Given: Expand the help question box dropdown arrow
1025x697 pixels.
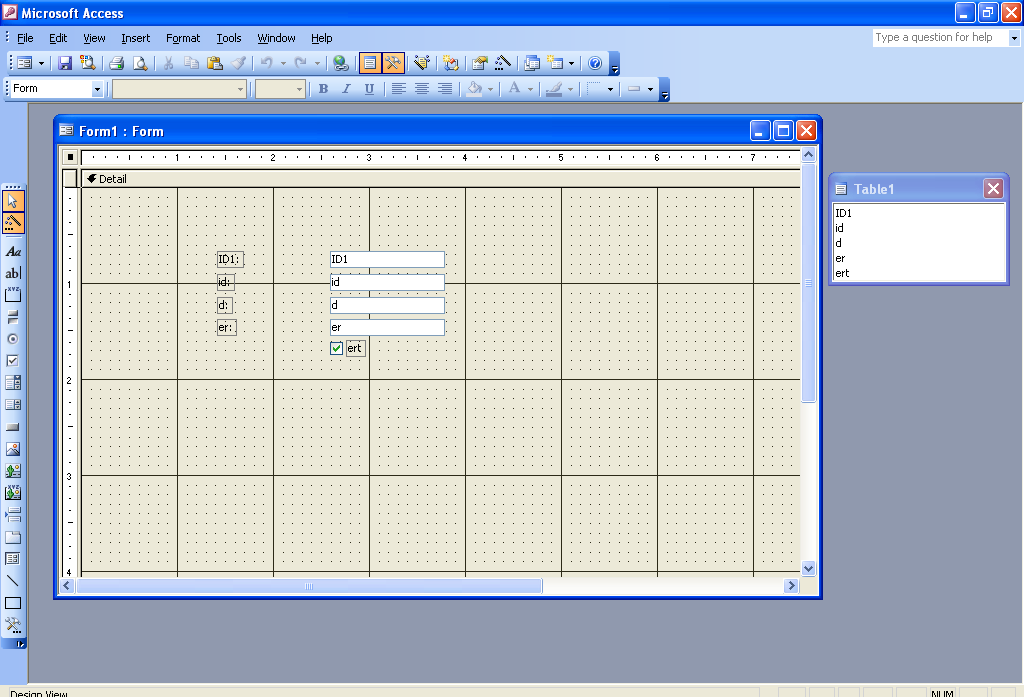Looking at the screenshot, I should (x=1014, y=38).
